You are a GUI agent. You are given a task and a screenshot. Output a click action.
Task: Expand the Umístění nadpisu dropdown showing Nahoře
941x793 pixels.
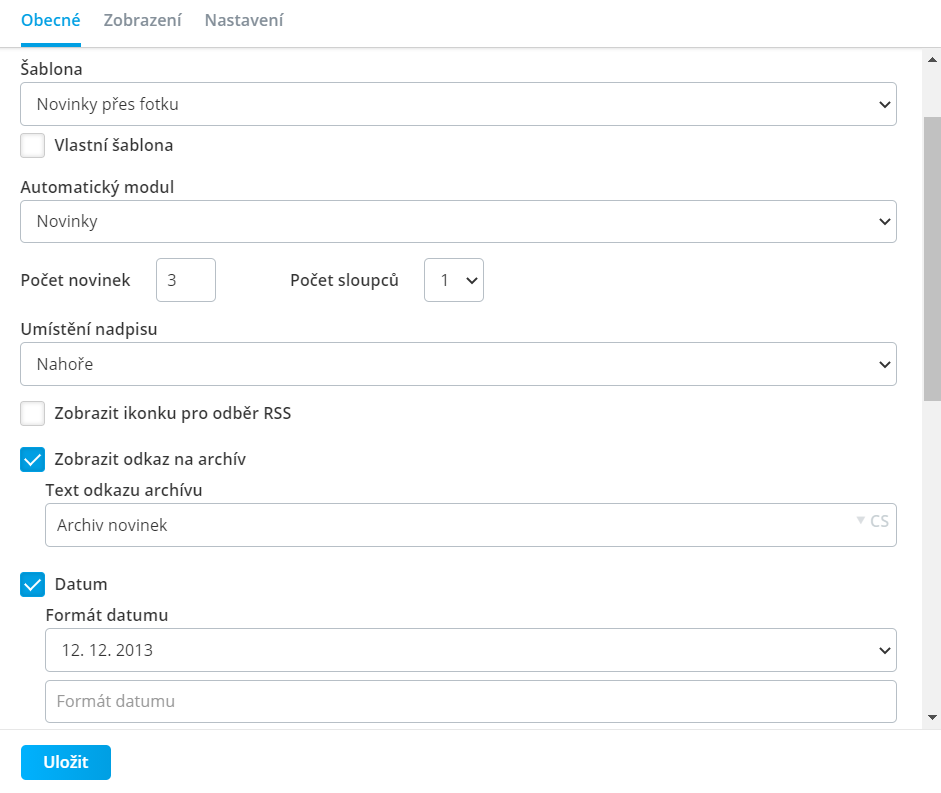458,364
